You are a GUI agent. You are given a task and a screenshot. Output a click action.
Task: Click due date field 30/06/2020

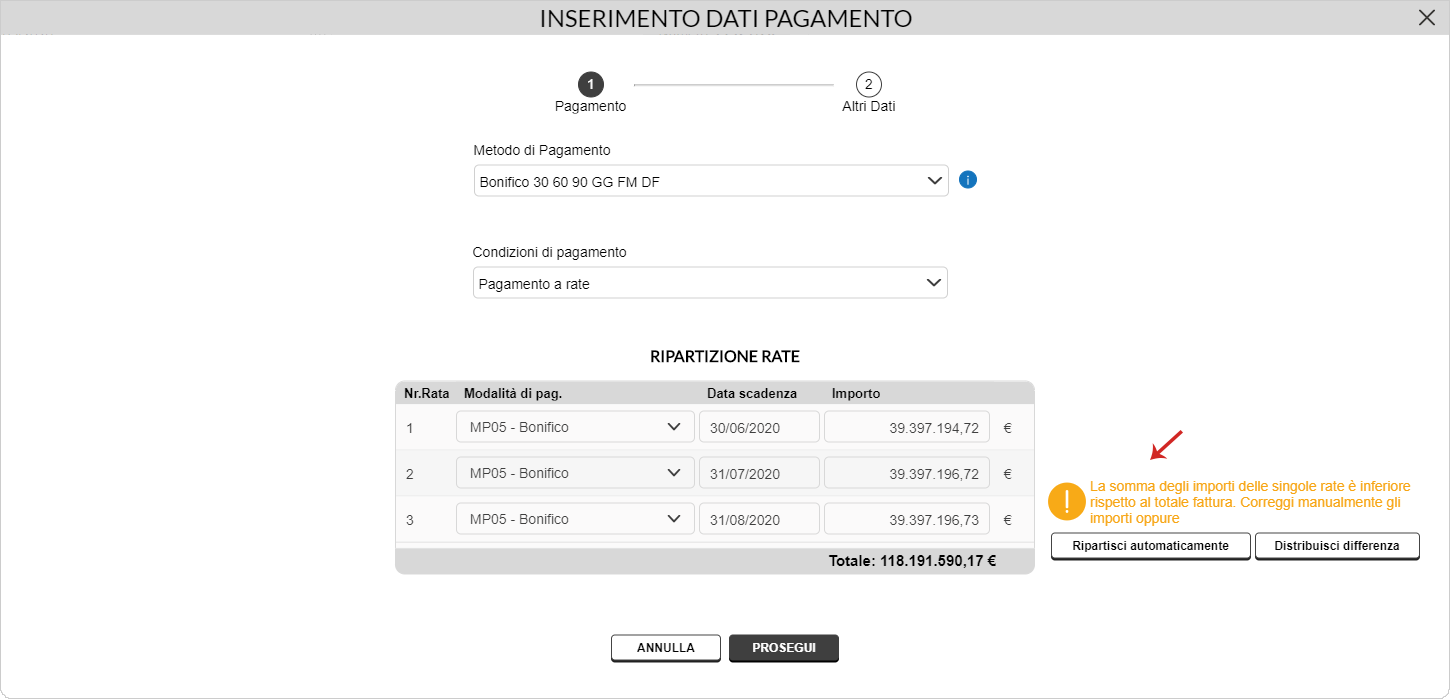(x=759, y=427)
